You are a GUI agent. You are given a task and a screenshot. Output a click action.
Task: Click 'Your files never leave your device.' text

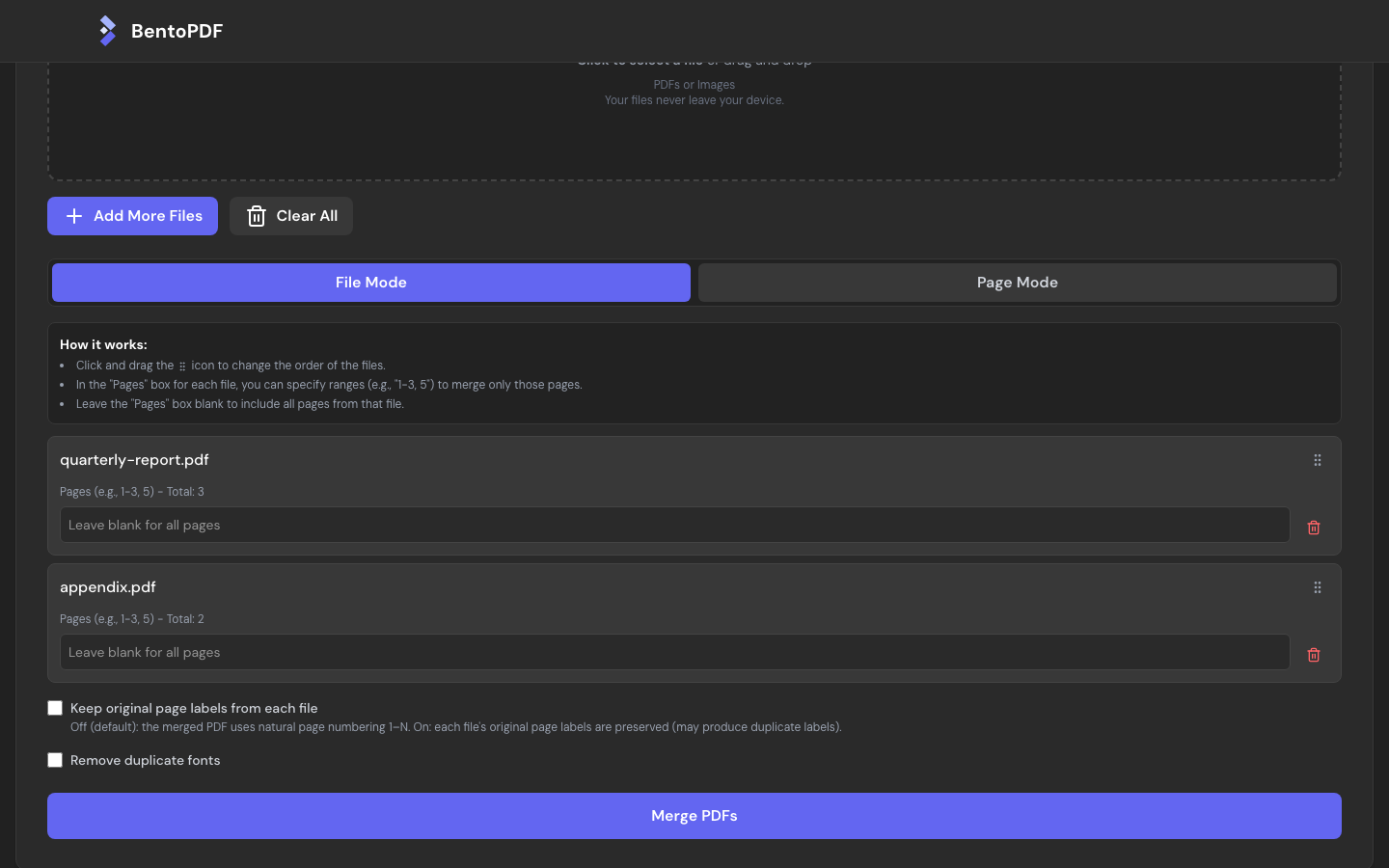[694, 100]
